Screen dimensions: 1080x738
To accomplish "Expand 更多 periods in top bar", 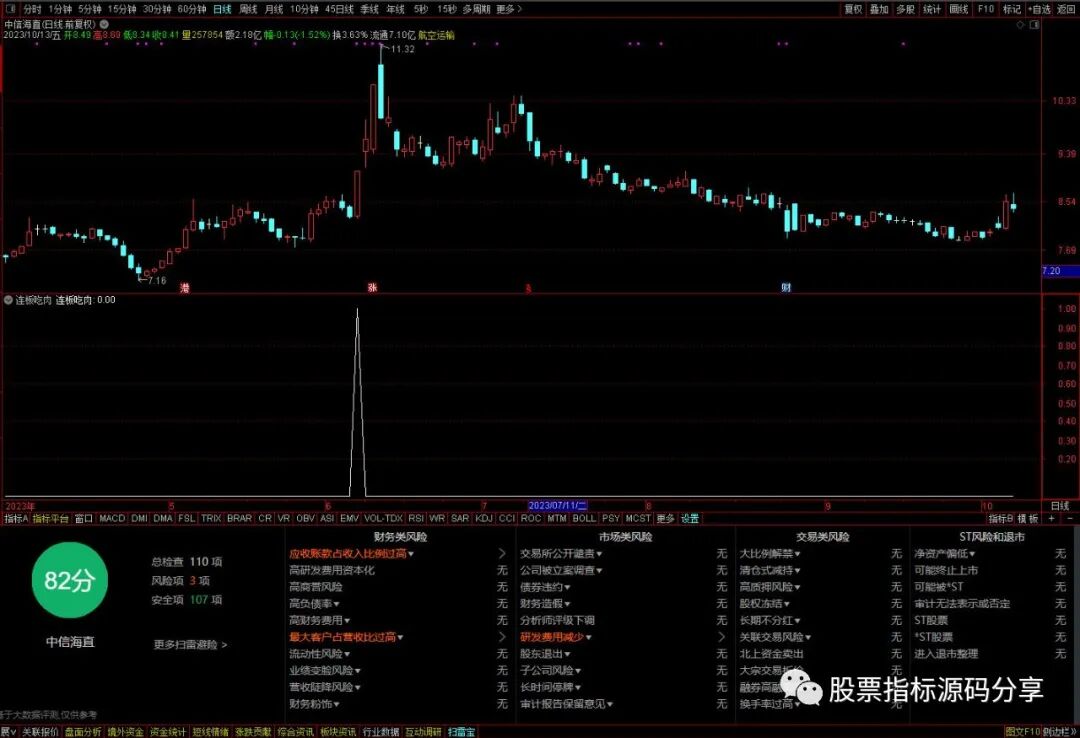I will click(x=508, y=9).
